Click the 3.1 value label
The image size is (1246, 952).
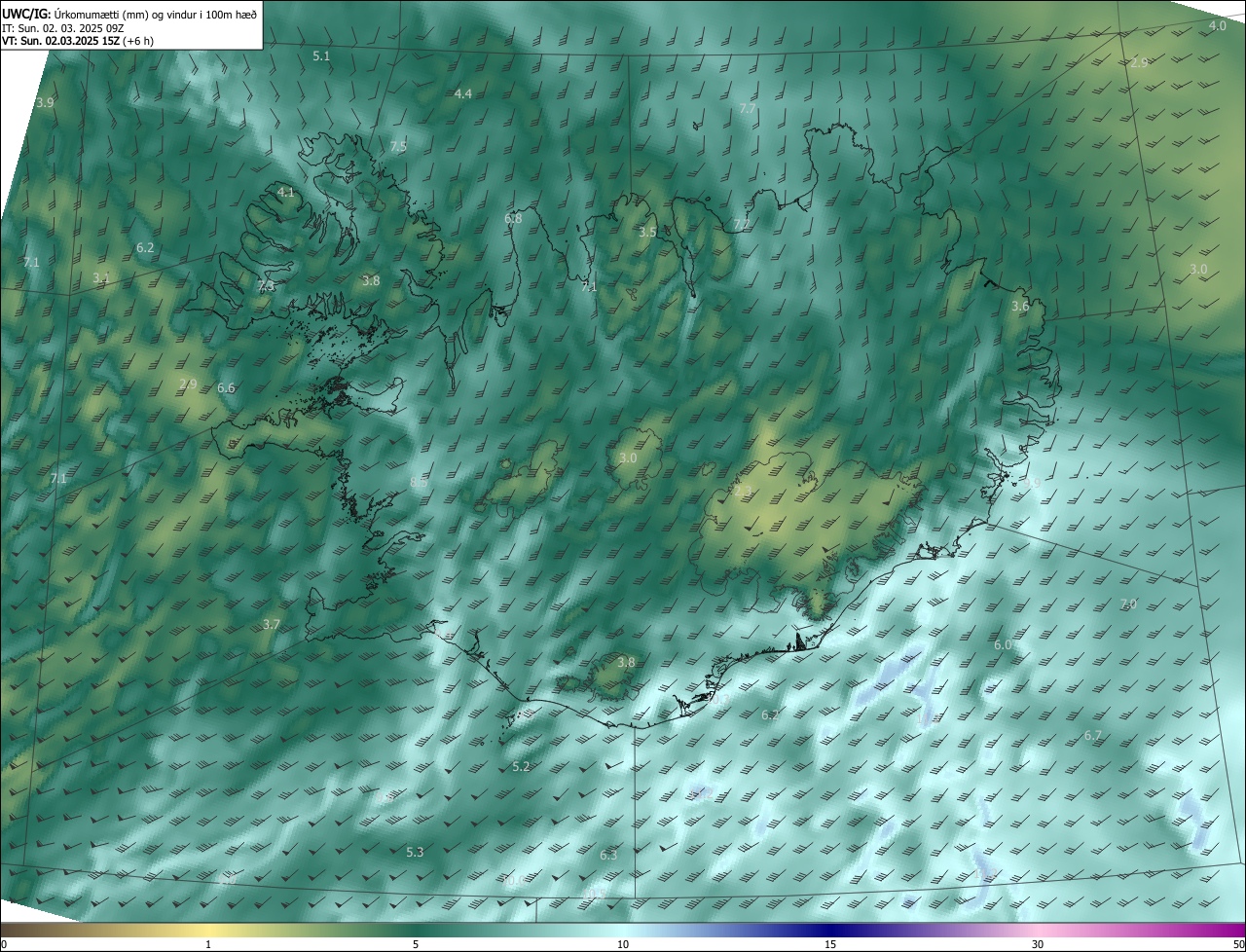pos(101,277)
